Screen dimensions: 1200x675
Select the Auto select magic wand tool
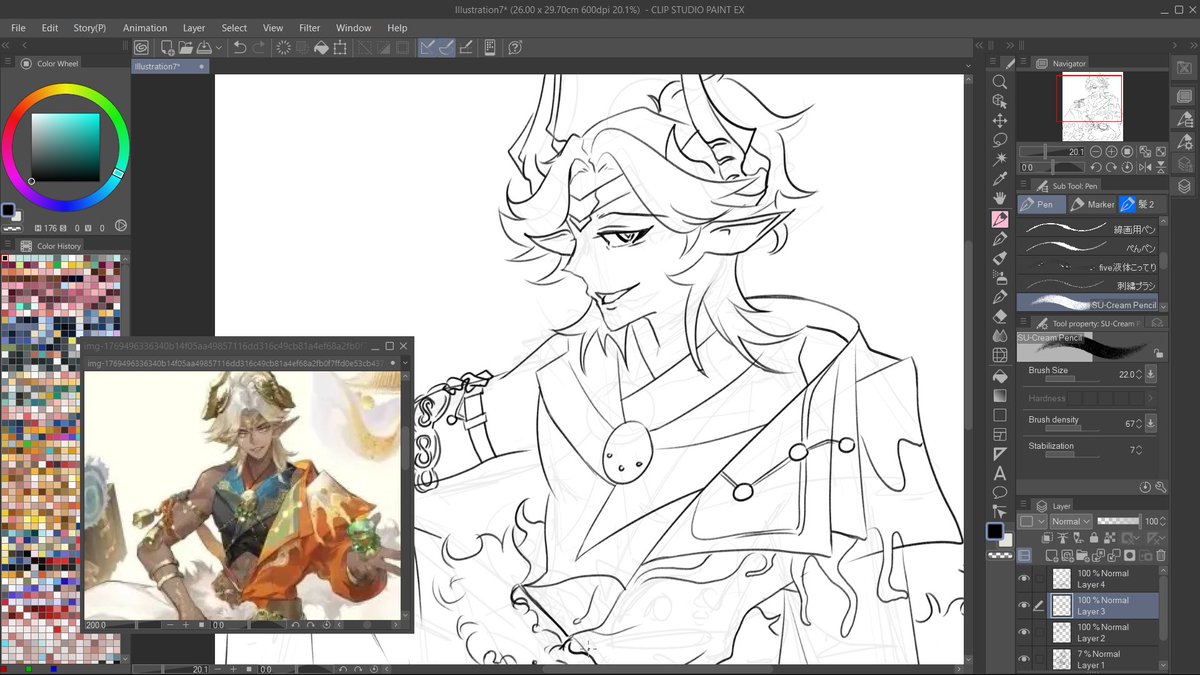tap(999, 160)
